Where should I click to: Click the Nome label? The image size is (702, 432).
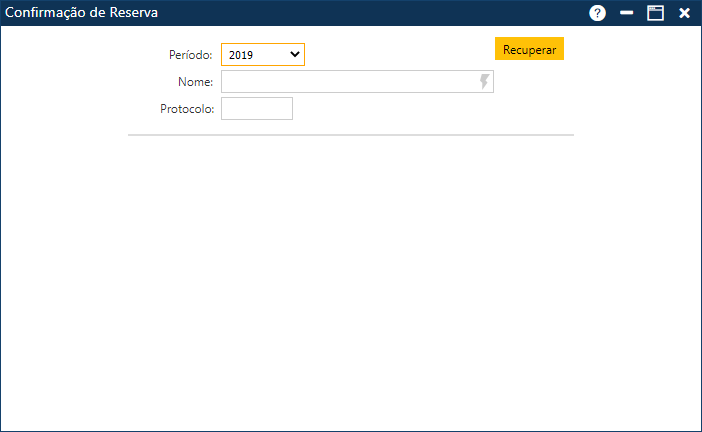point(194,82)
